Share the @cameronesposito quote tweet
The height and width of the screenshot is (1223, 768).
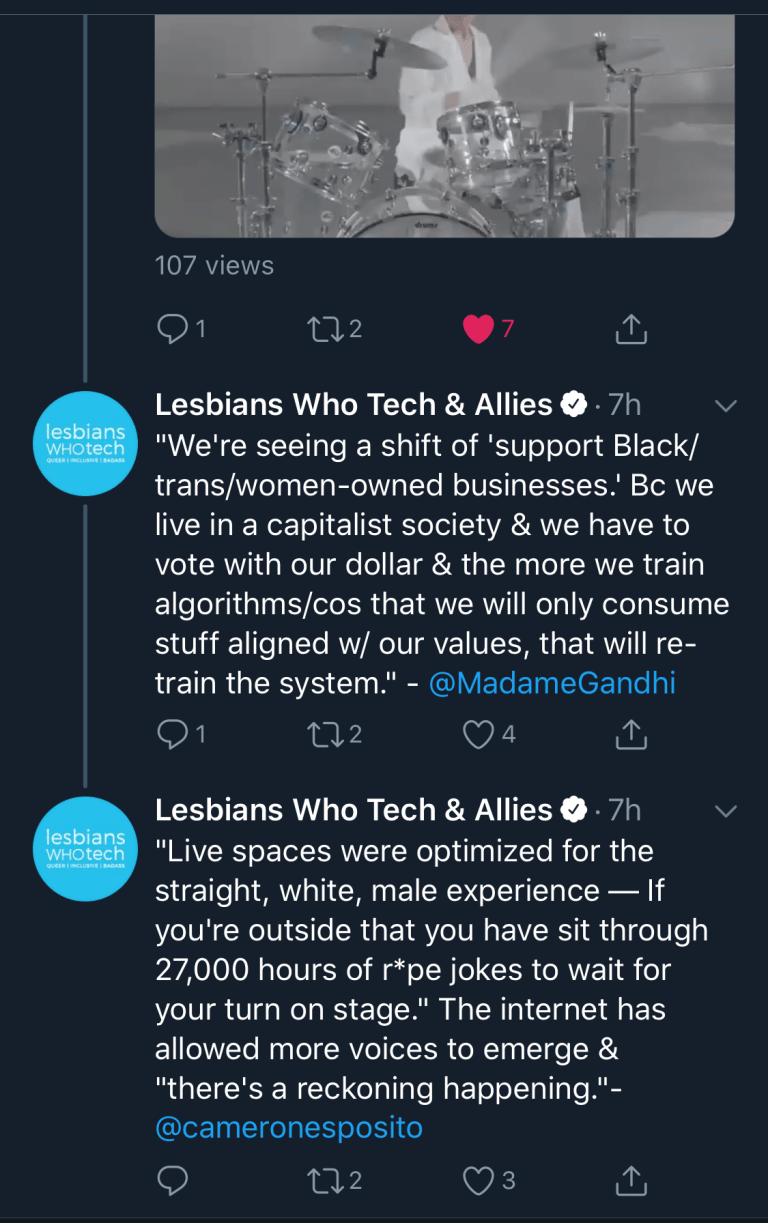click(630, 1180)
